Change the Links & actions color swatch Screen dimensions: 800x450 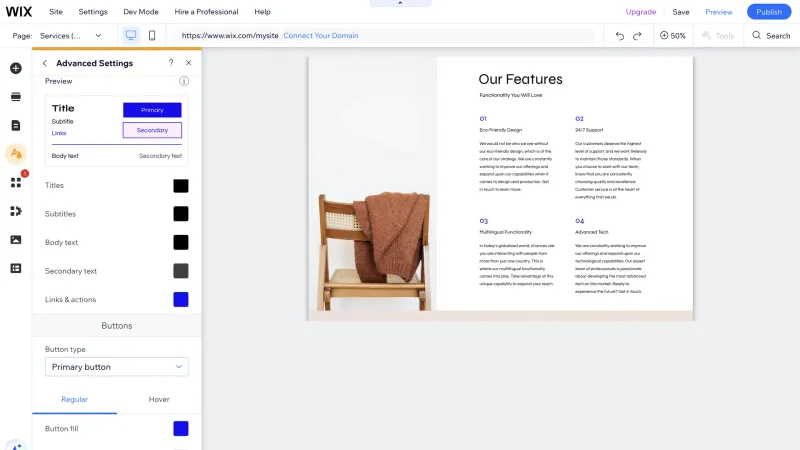pyautogui.click(x=181, y=299)
